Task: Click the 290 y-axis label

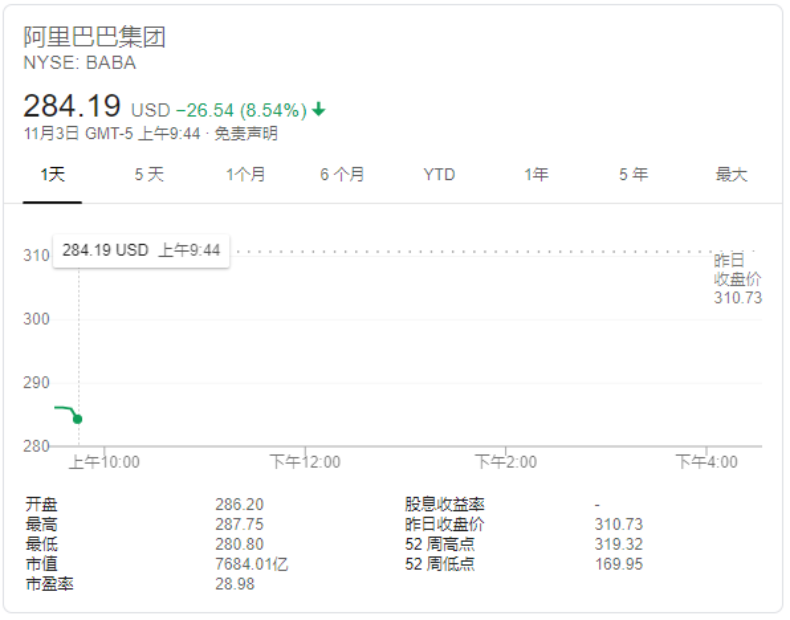Action: [36, 383]
